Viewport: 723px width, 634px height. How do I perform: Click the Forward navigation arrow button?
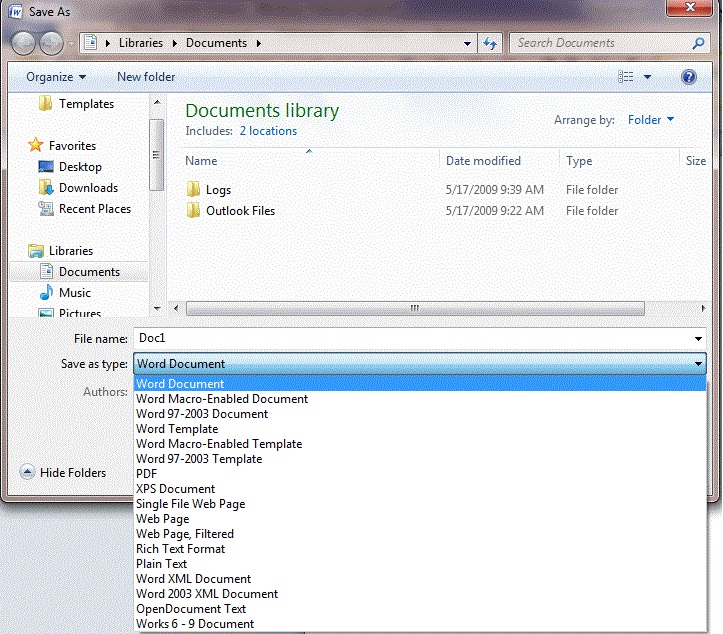click(51, 43)
